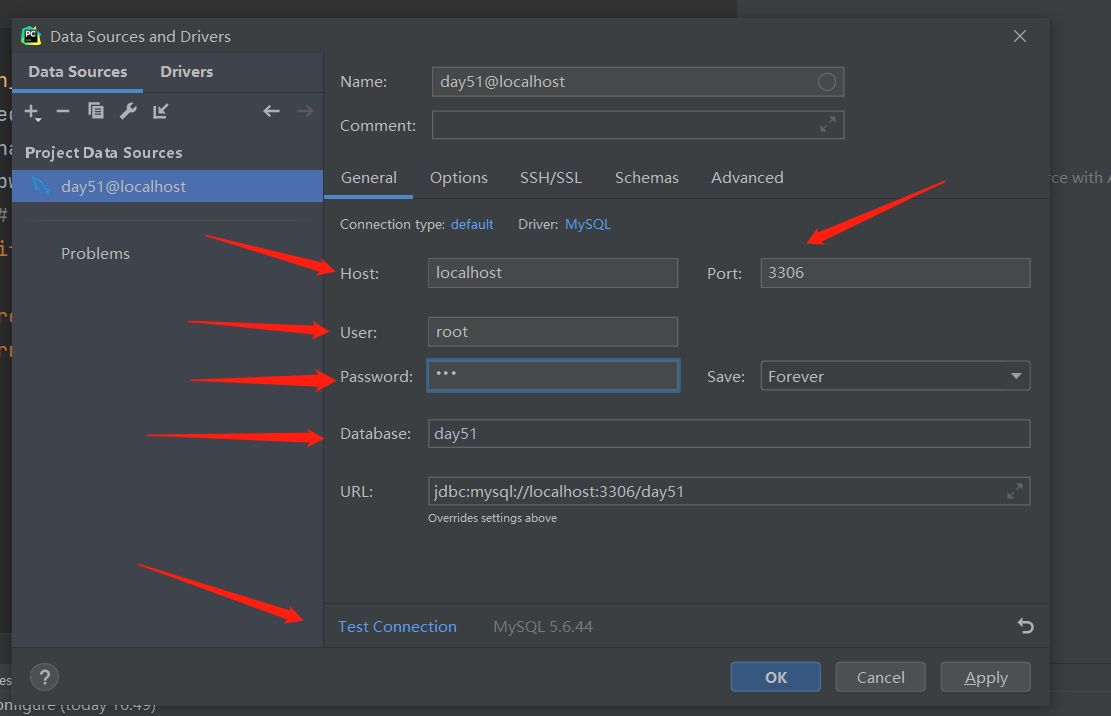Click the make global import icon

coord(161,111)
